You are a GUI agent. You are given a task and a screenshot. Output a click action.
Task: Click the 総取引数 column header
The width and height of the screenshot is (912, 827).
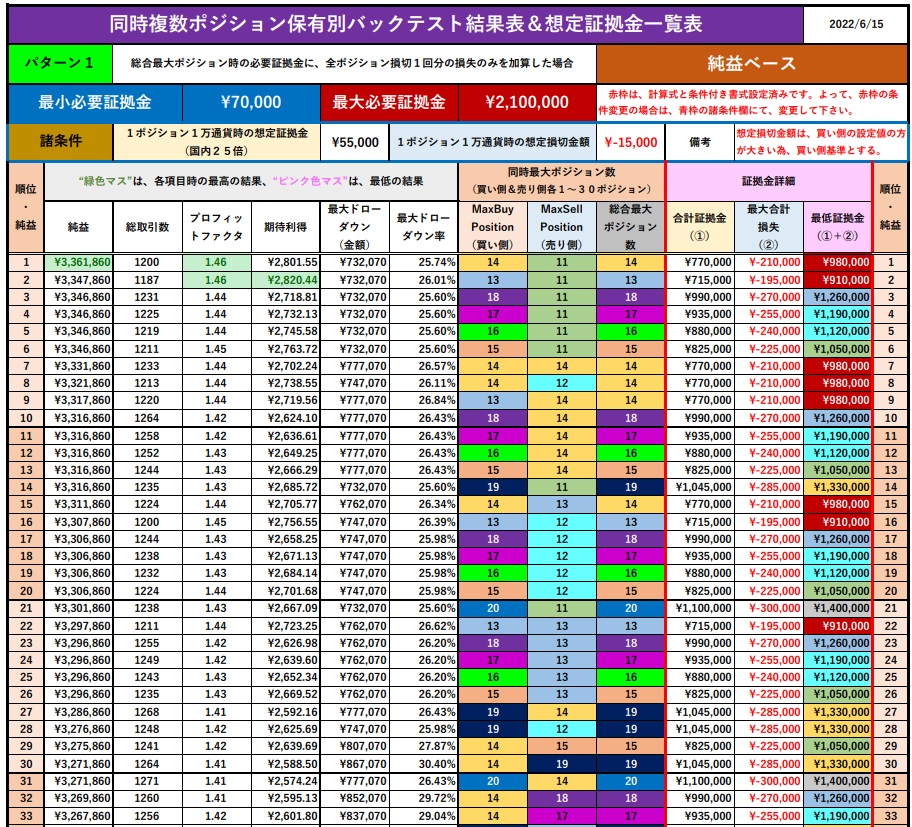[x=148, y=227]
